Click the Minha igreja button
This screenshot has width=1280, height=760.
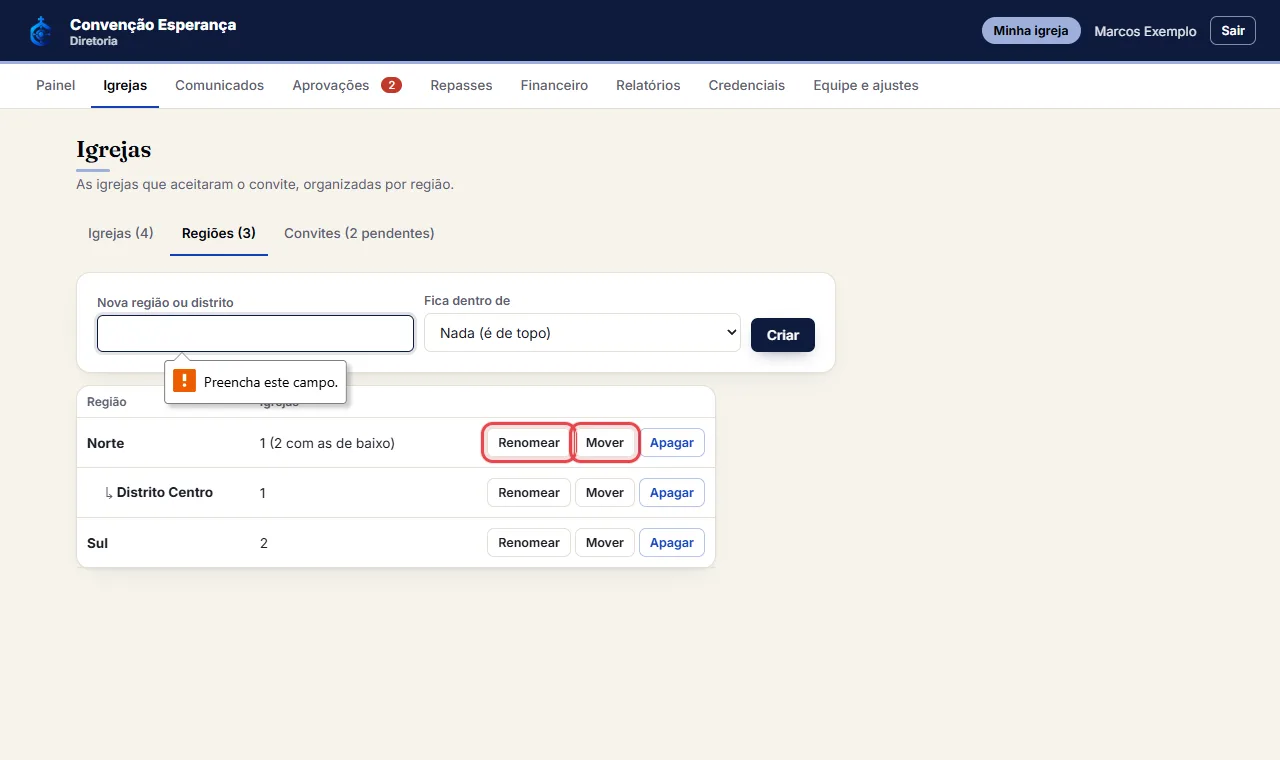1031,31
